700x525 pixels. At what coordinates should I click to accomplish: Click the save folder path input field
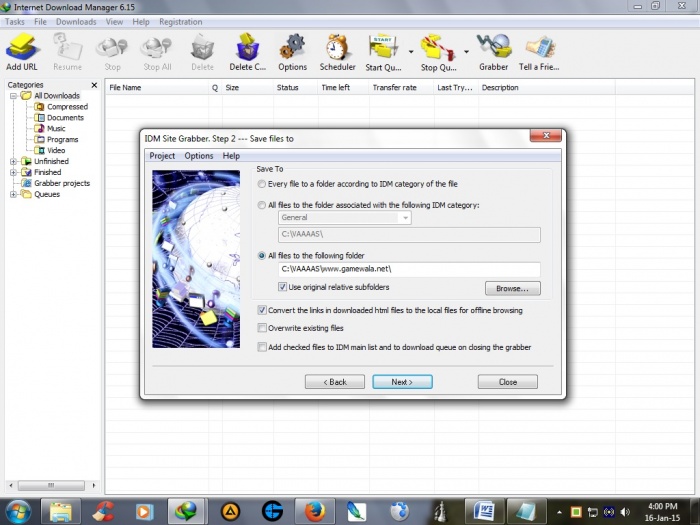(409, 269)
